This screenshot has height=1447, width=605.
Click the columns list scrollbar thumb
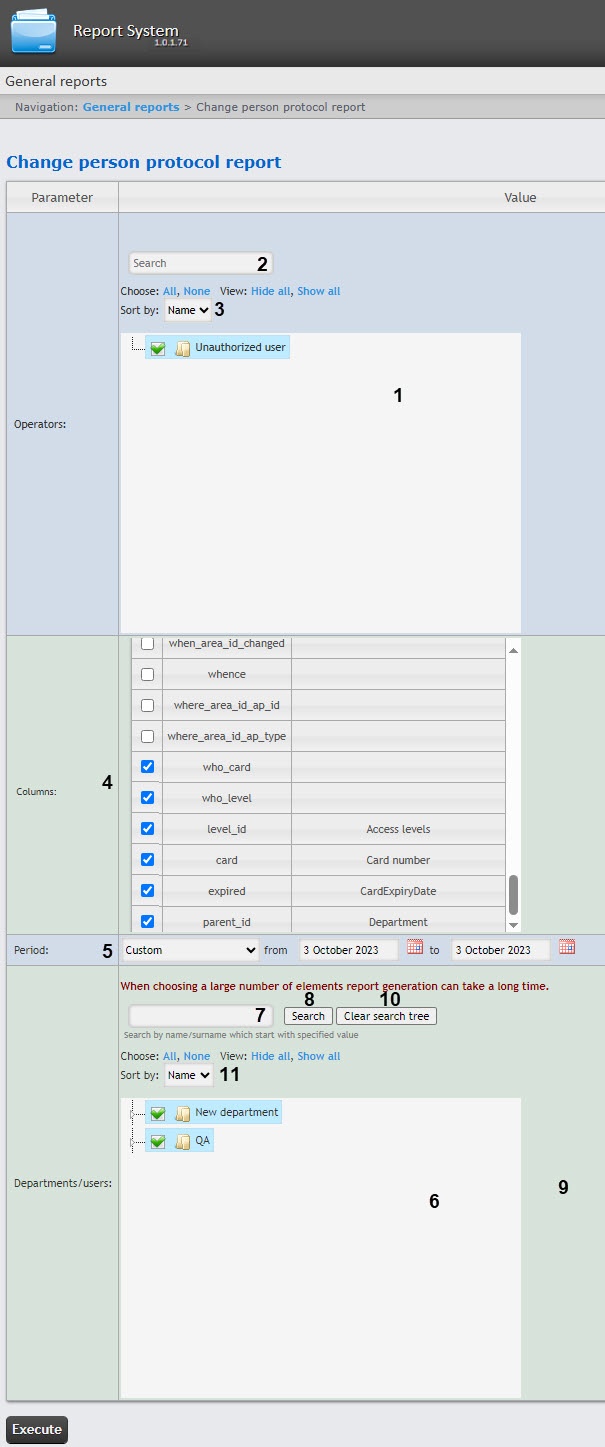(514, 894)
